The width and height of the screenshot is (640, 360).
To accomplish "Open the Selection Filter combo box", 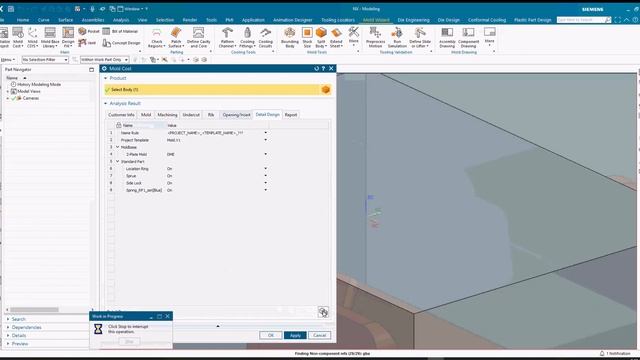I will point(45,60).
